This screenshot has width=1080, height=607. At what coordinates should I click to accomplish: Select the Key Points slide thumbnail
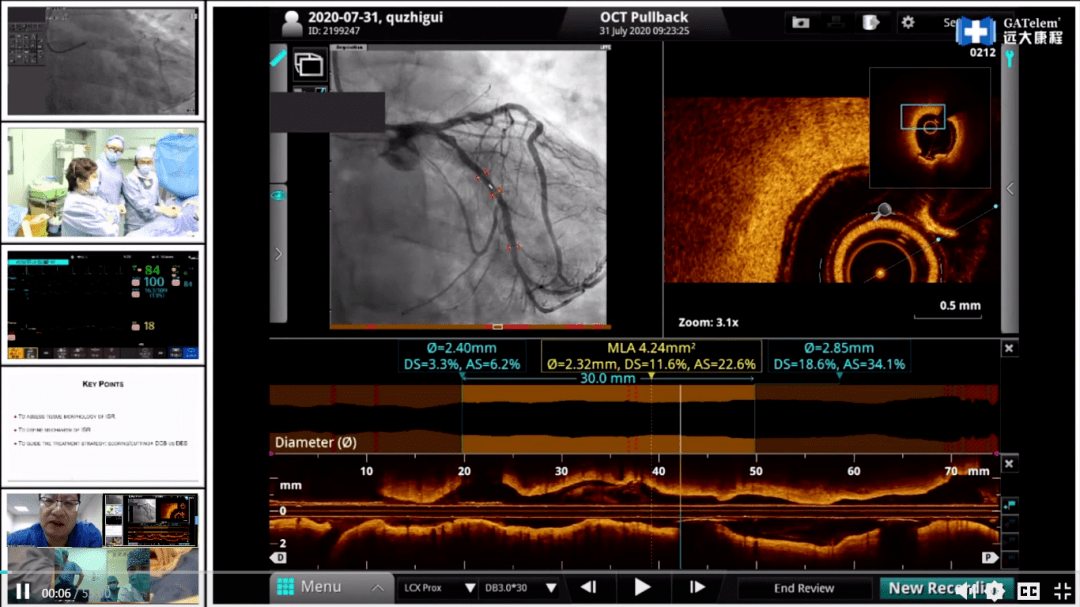[103, 426]
